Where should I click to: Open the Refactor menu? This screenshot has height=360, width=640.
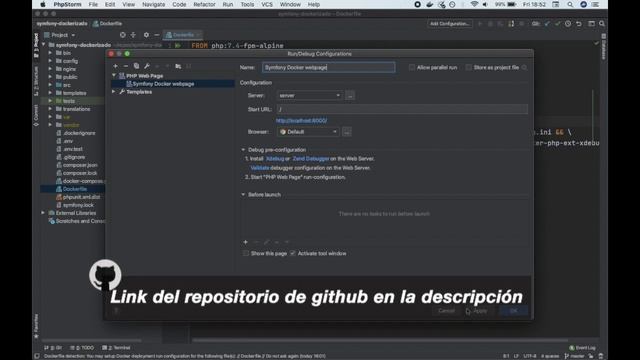tap(204, 4)
